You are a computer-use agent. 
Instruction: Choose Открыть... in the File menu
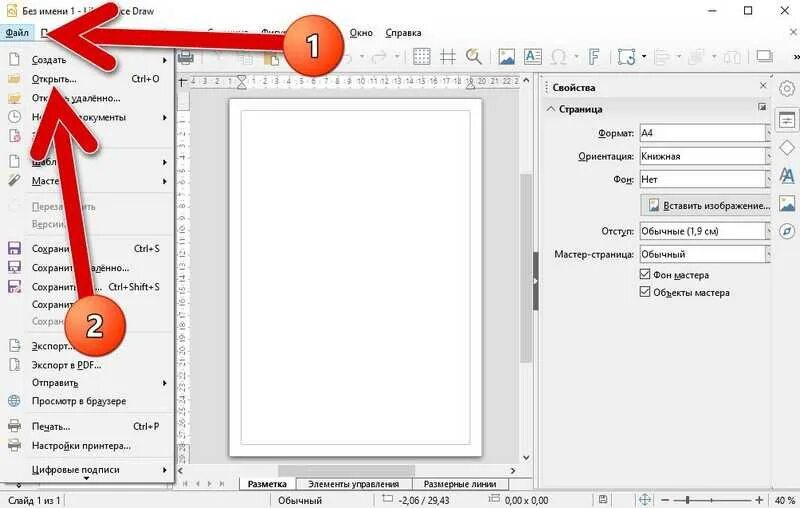(x=87, y=79)
